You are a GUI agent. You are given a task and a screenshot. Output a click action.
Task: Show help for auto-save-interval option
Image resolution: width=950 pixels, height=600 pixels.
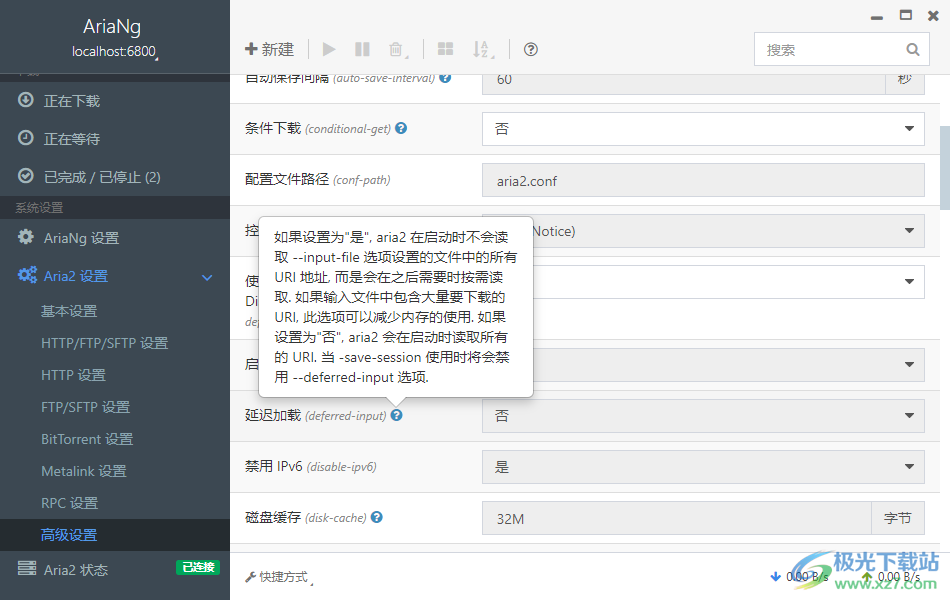(x=445, y=78)
